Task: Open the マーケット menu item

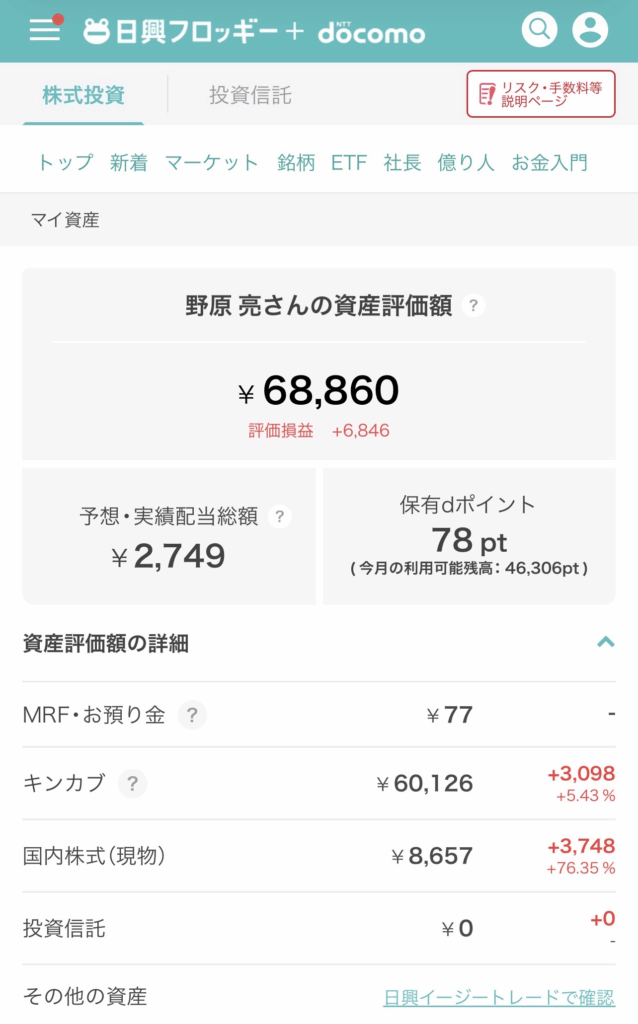Action: (x=212, y=163)
